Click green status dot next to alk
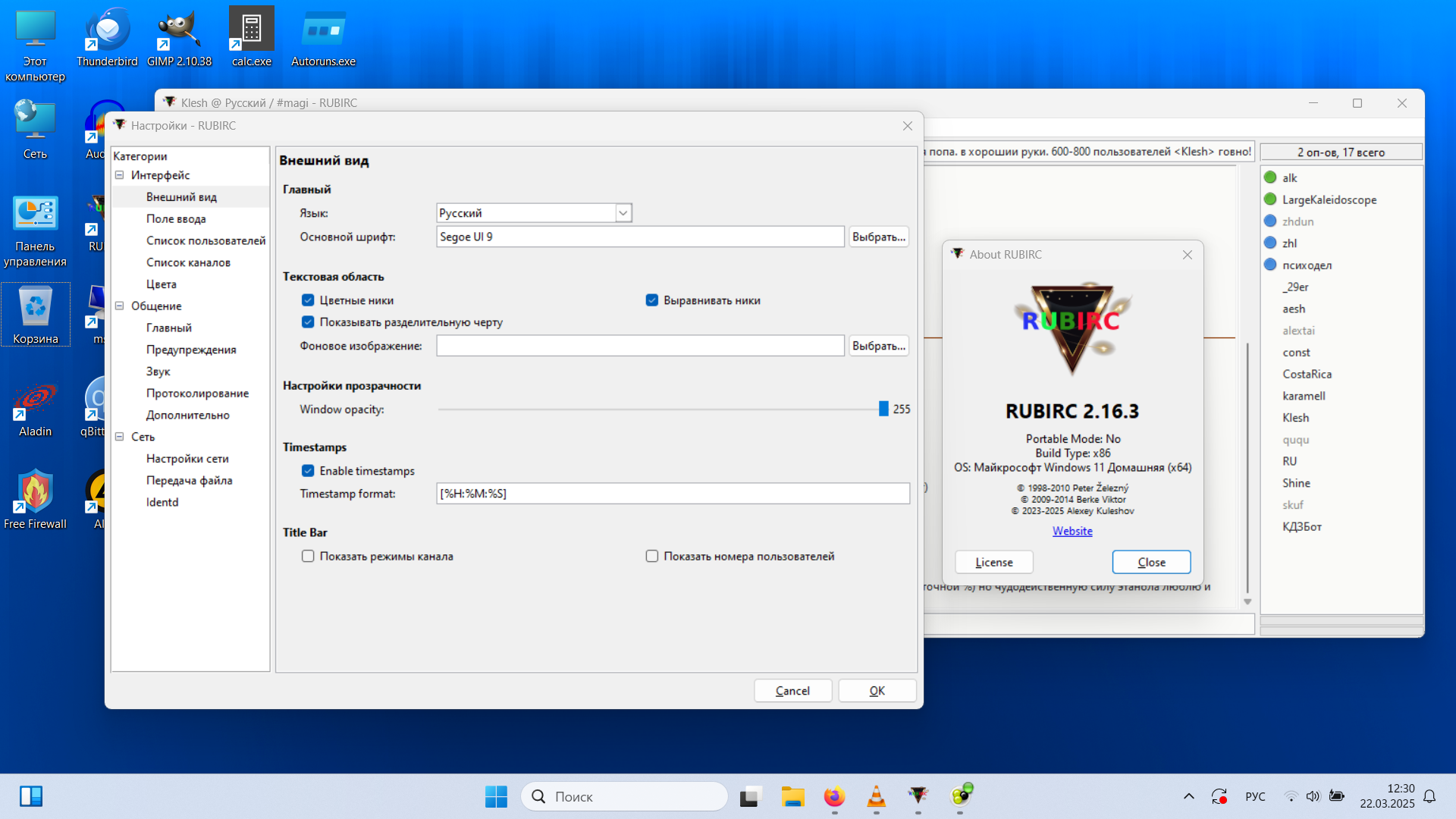1456x819 pixels. pyautogui.click(x=1270, y=177)
